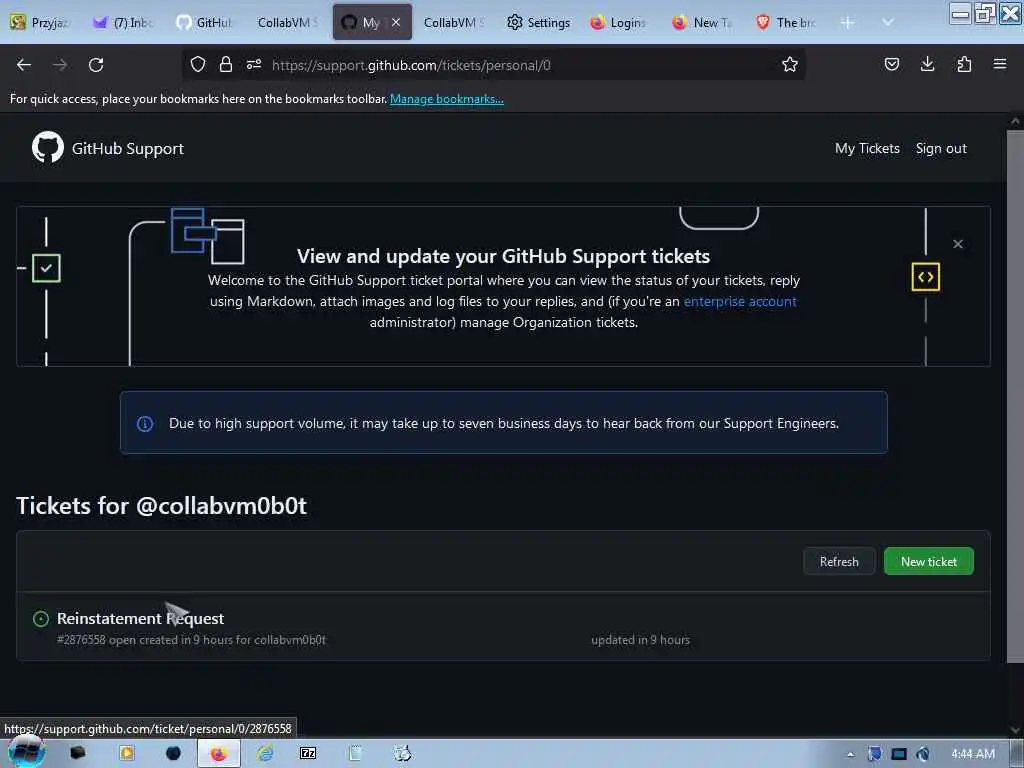Click Sign out in header
Screen dimensions: 1024x768
pyautogui.click(x=941, y=148)
